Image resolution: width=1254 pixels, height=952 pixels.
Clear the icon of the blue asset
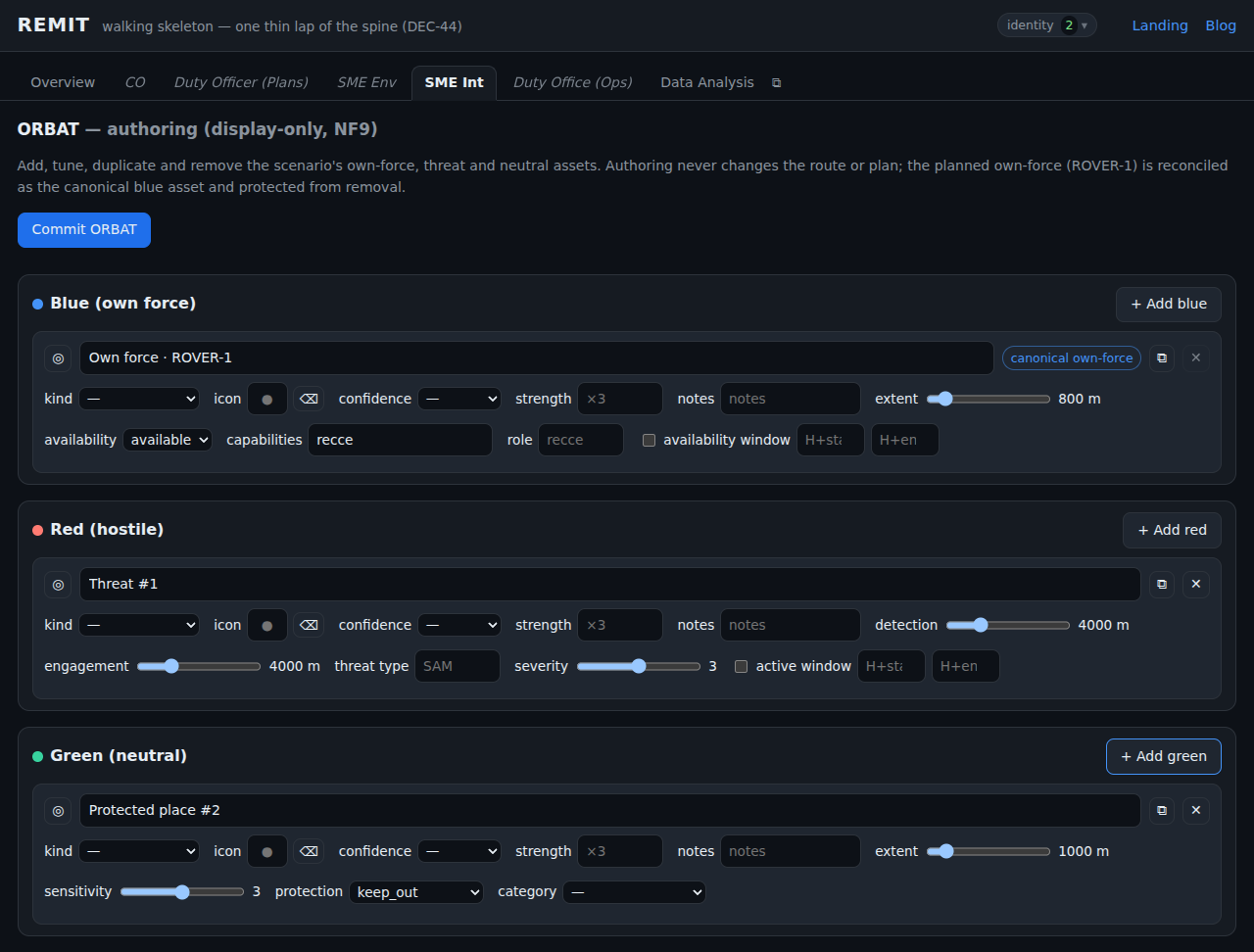point(309,400)
